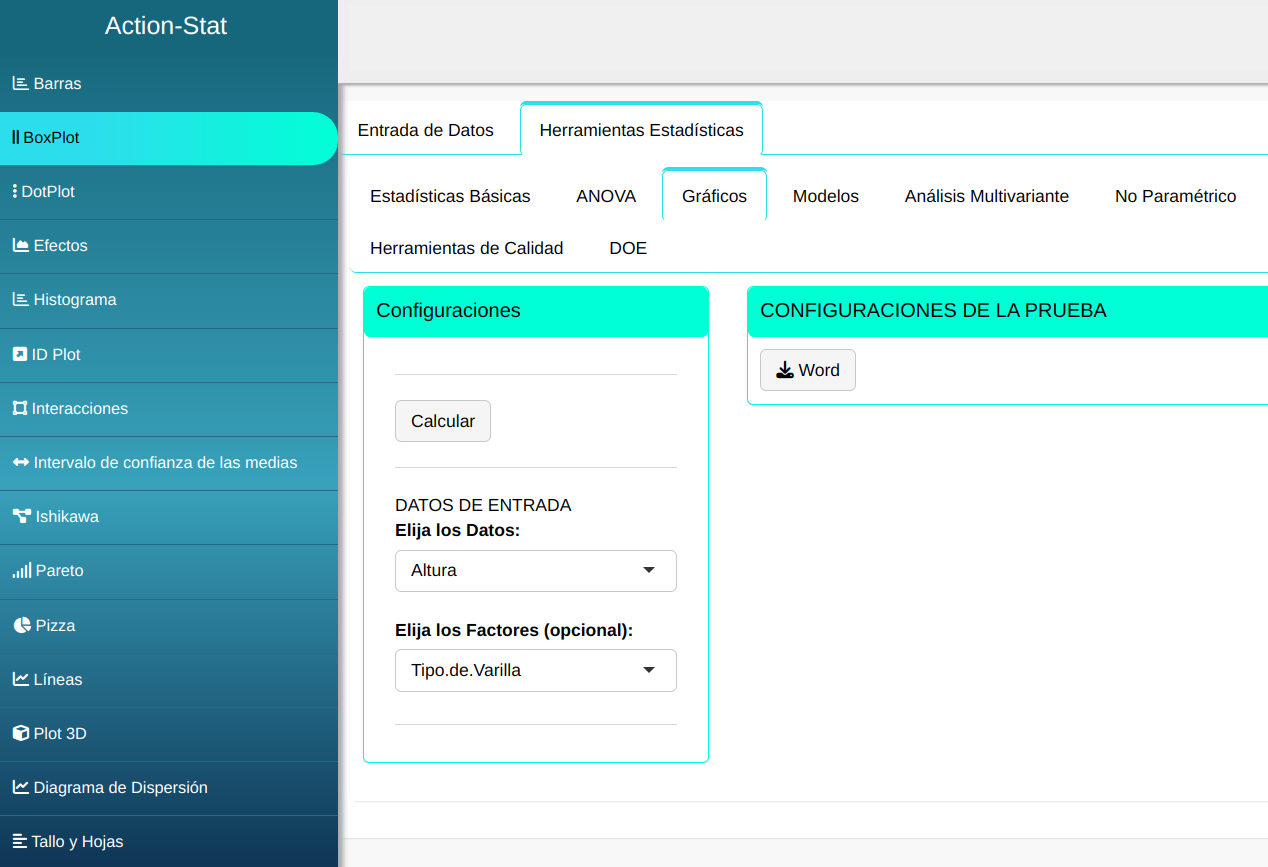Go to Herramientas de Calidad tab
Viewport: 1268px width, 867px height.
click(x=466, y=248)
